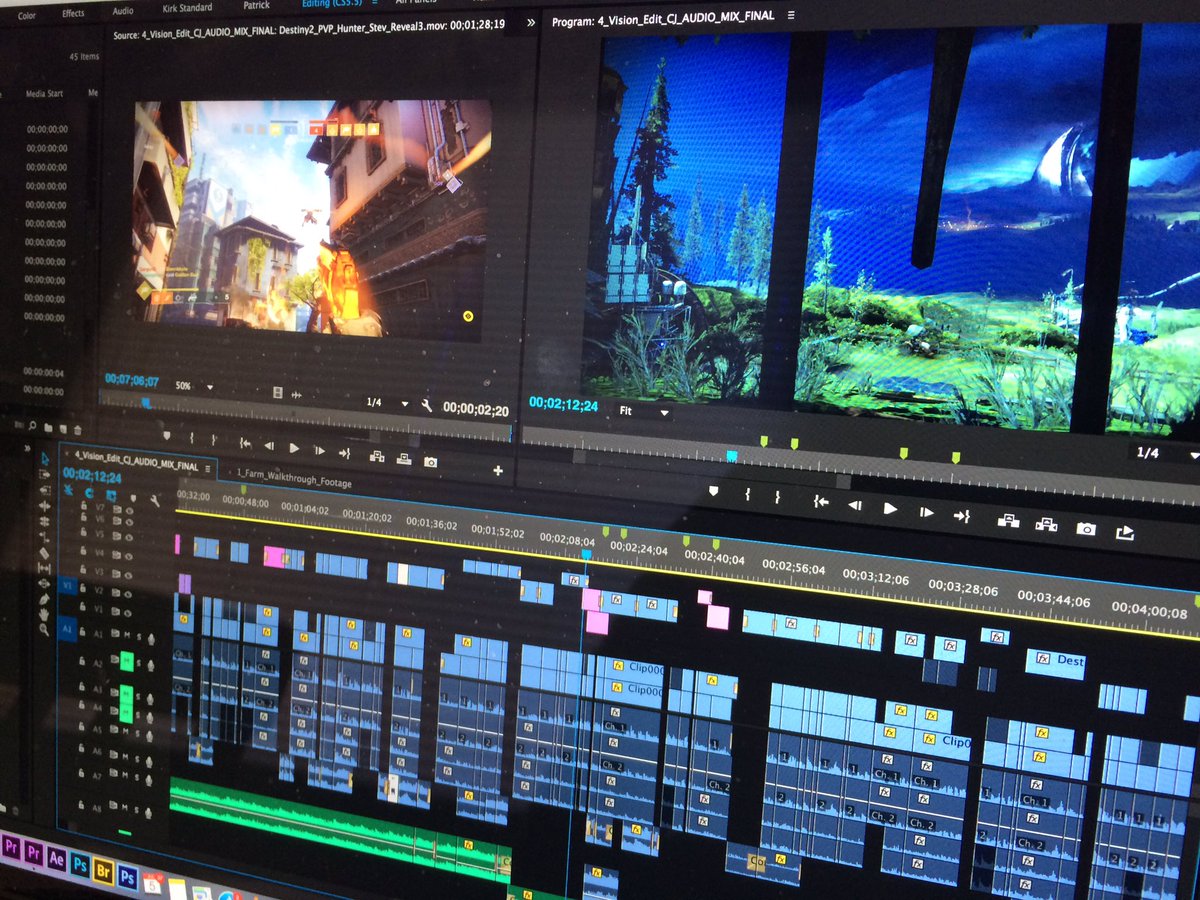Step forward one frame in Program monitor
Viewport: 1200px width, 900px height.
(927, 512)
